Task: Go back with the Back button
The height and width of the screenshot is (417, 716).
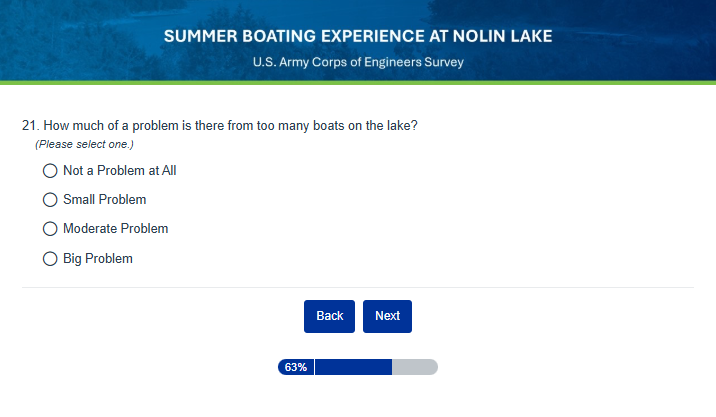Action: (329, 316)
